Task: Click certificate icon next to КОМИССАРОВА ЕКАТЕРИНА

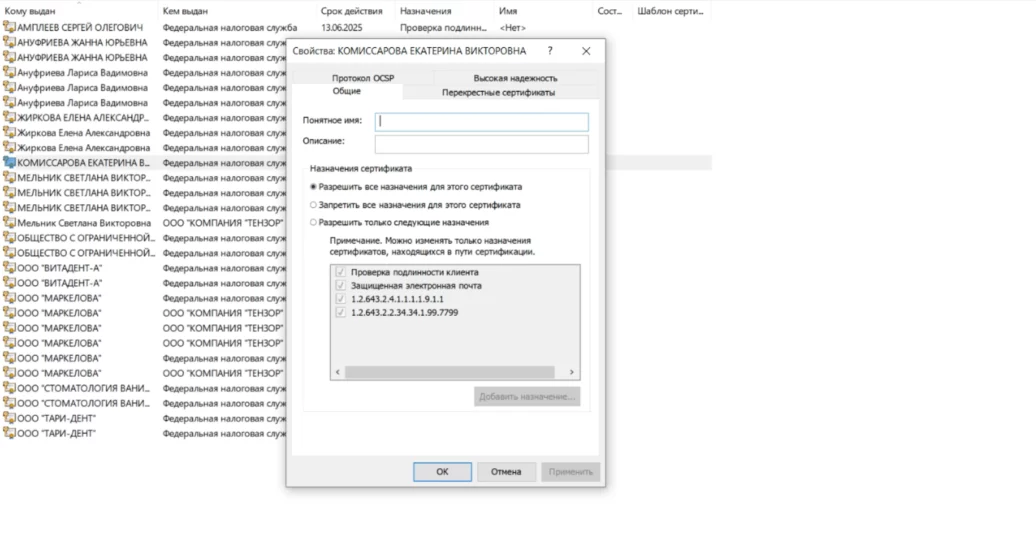Action: [10, 163]
